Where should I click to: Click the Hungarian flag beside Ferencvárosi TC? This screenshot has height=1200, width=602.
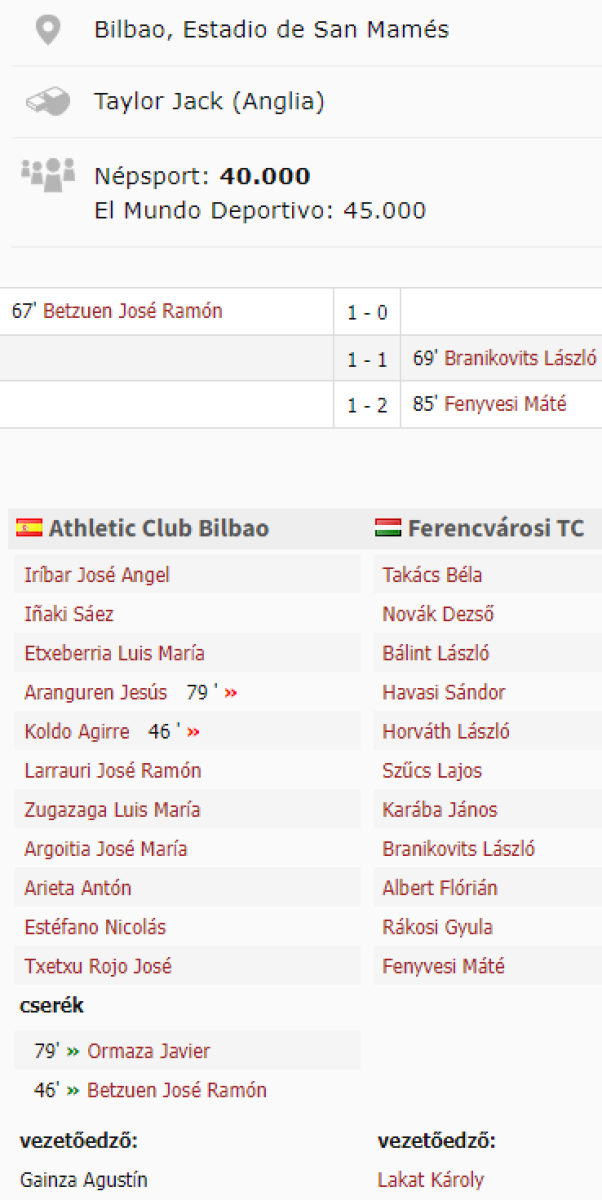point(388,528)
